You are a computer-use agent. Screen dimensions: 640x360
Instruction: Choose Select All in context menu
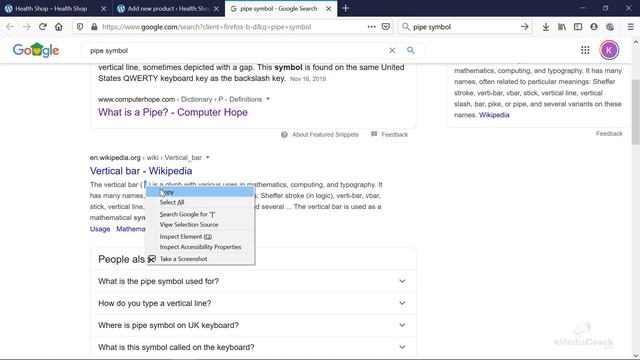200,202
